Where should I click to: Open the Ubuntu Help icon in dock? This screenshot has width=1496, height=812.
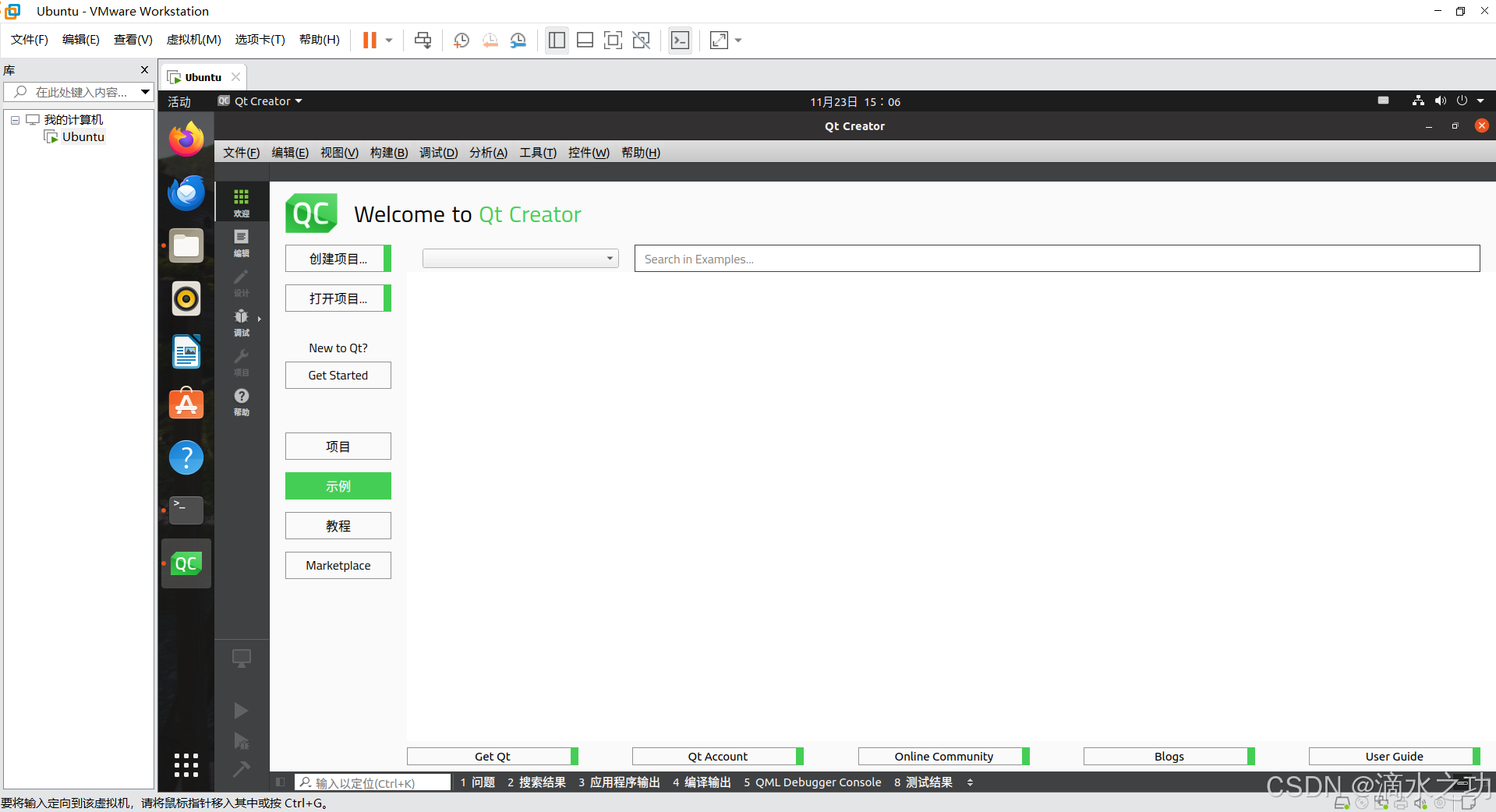[x=186, y=457]
